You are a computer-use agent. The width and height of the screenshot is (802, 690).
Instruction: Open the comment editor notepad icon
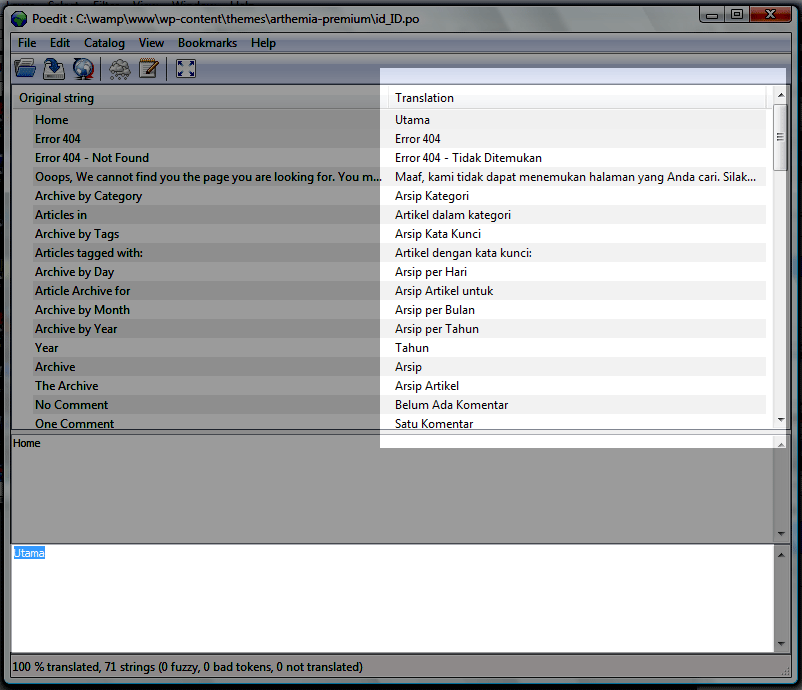click(x=149, y=68)
